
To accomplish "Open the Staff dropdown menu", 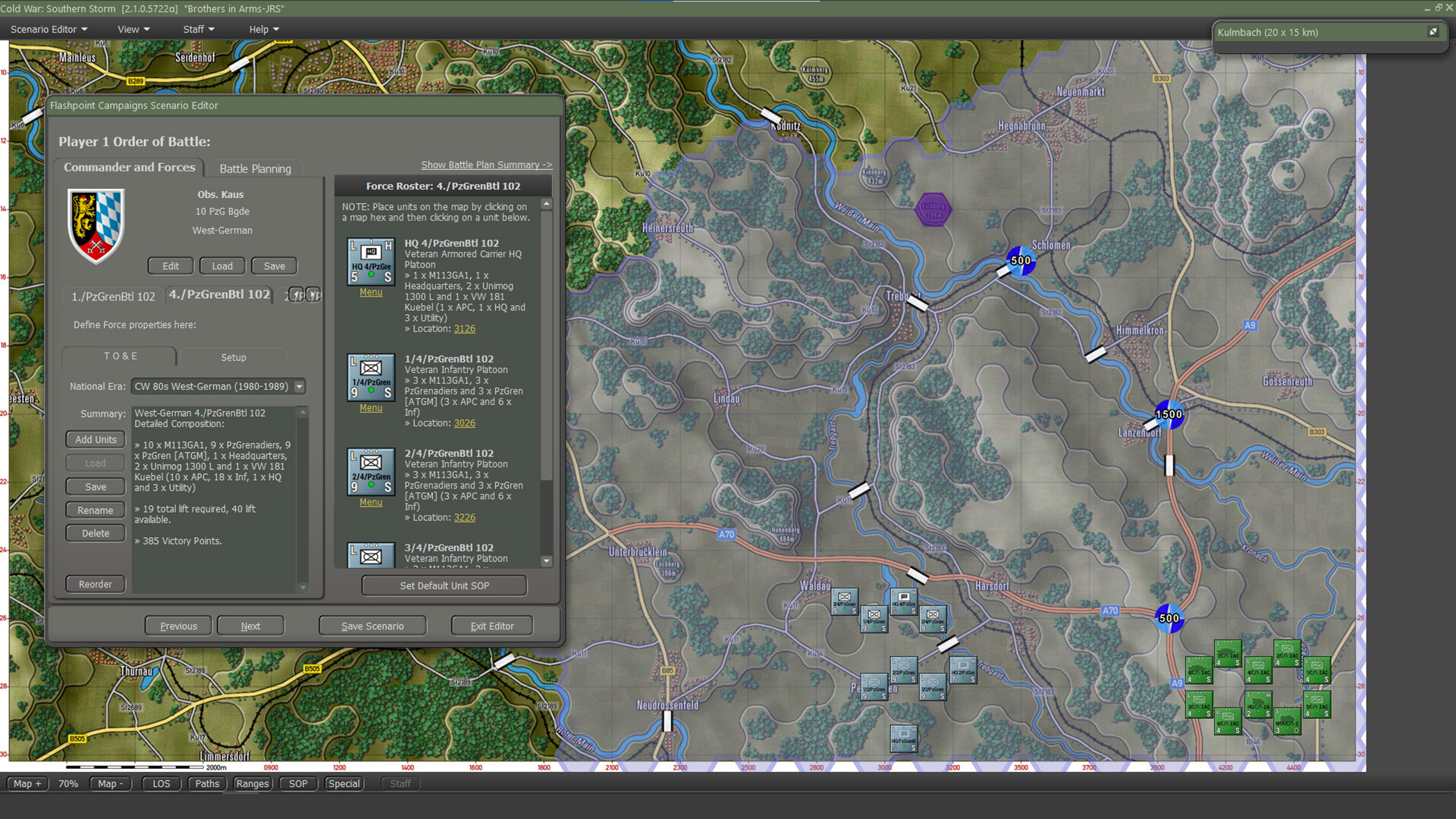I will (x=196, y=29).
